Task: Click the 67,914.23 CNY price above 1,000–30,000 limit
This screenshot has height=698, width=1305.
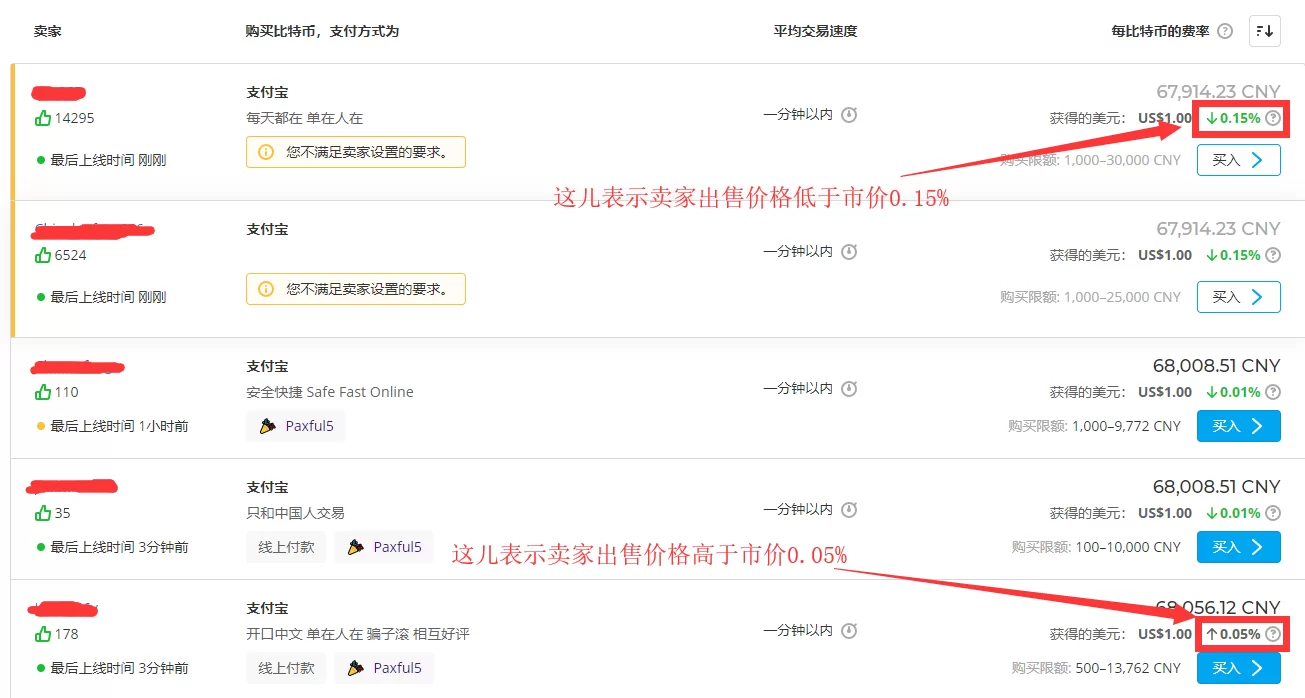Action: pyautogui.click(x=1218, y=91)
